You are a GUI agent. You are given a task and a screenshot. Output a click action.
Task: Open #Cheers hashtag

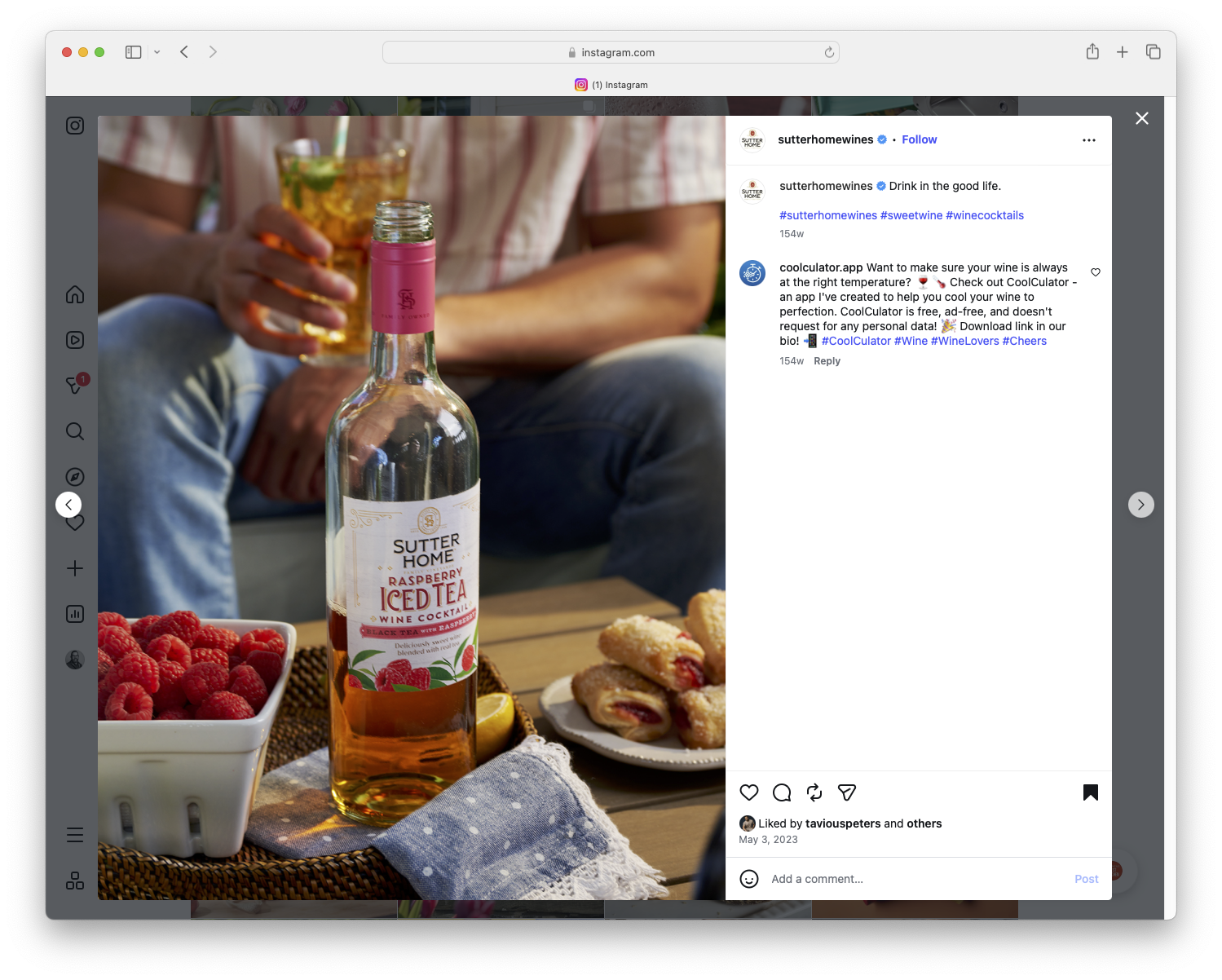(x=1025, y=341)
